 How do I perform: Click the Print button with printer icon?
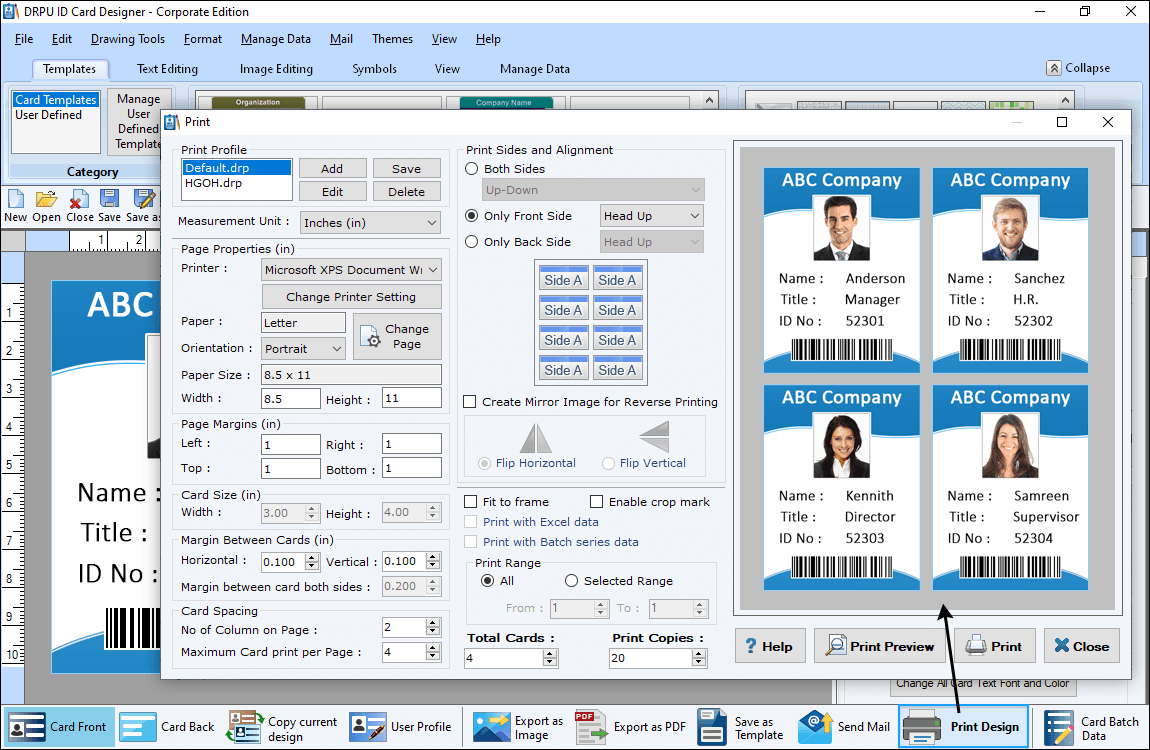click(995, 646)
